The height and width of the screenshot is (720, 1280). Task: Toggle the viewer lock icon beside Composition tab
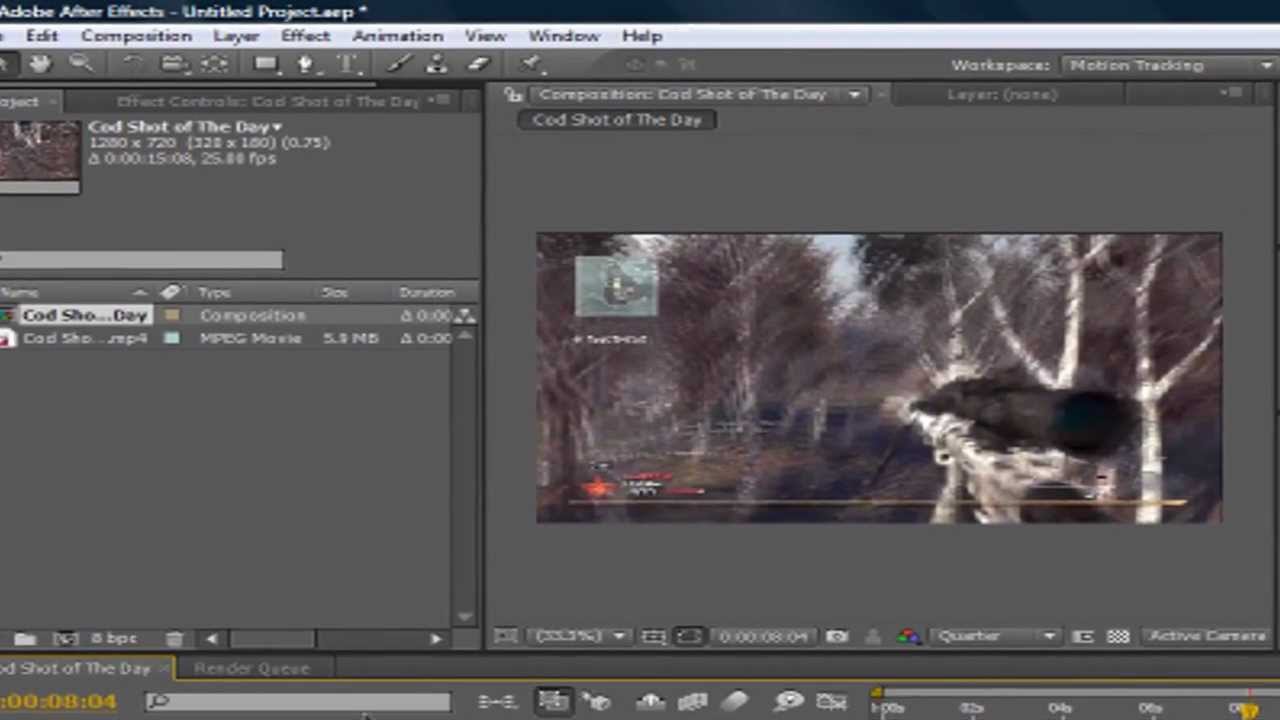tap(514, 94)
